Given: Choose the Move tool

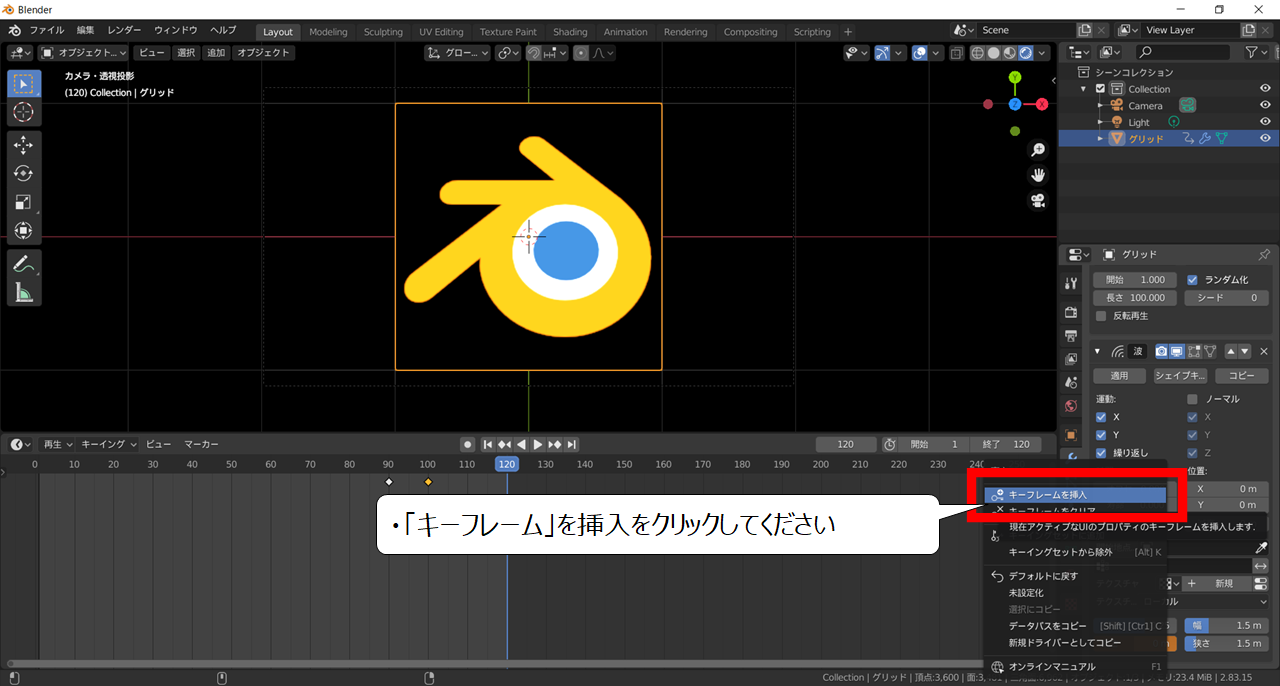Looking at the screenshot, I should coord(24,146).
